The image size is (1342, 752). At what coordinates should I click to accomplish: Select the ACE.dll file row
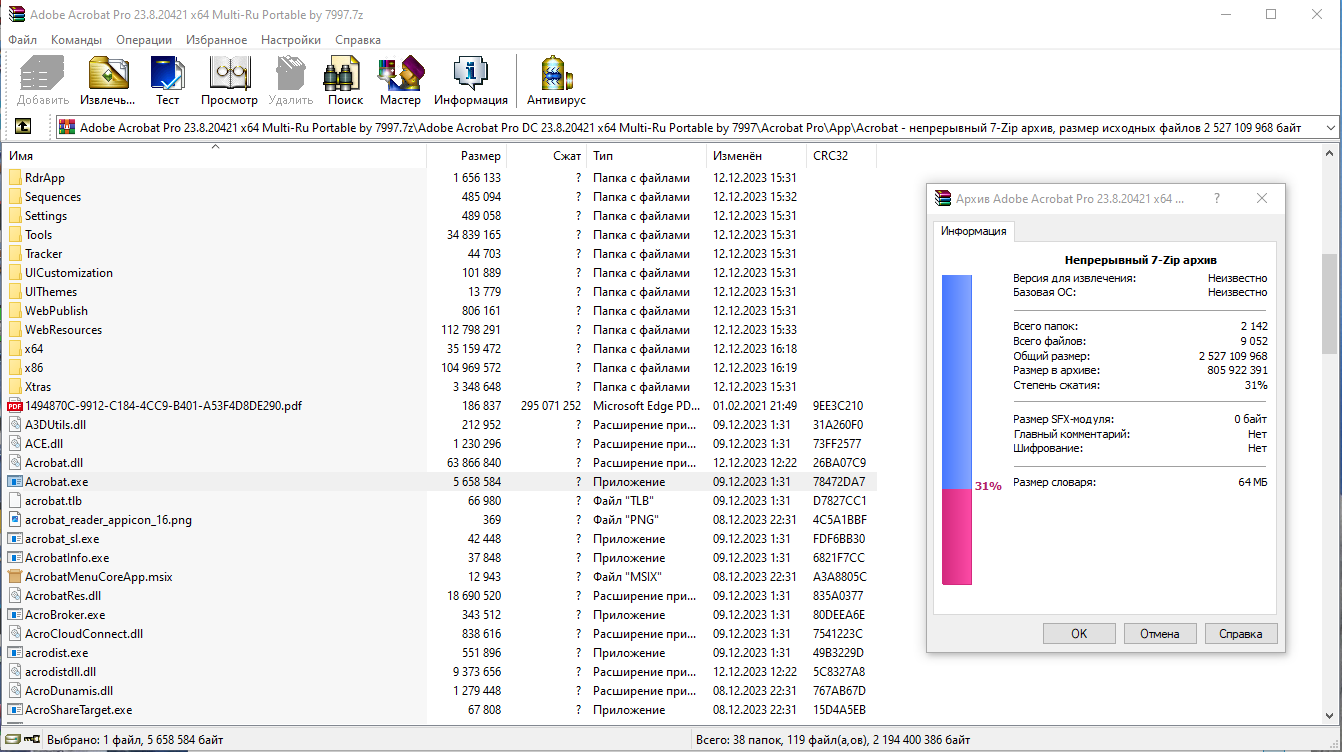tap(440, 444)
